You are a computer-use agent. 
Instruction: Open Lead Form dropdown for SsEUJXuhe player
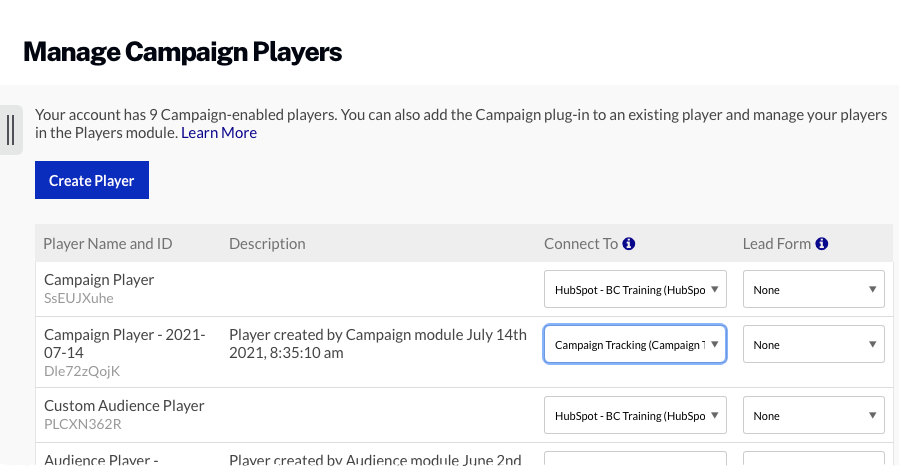(813, 290)
